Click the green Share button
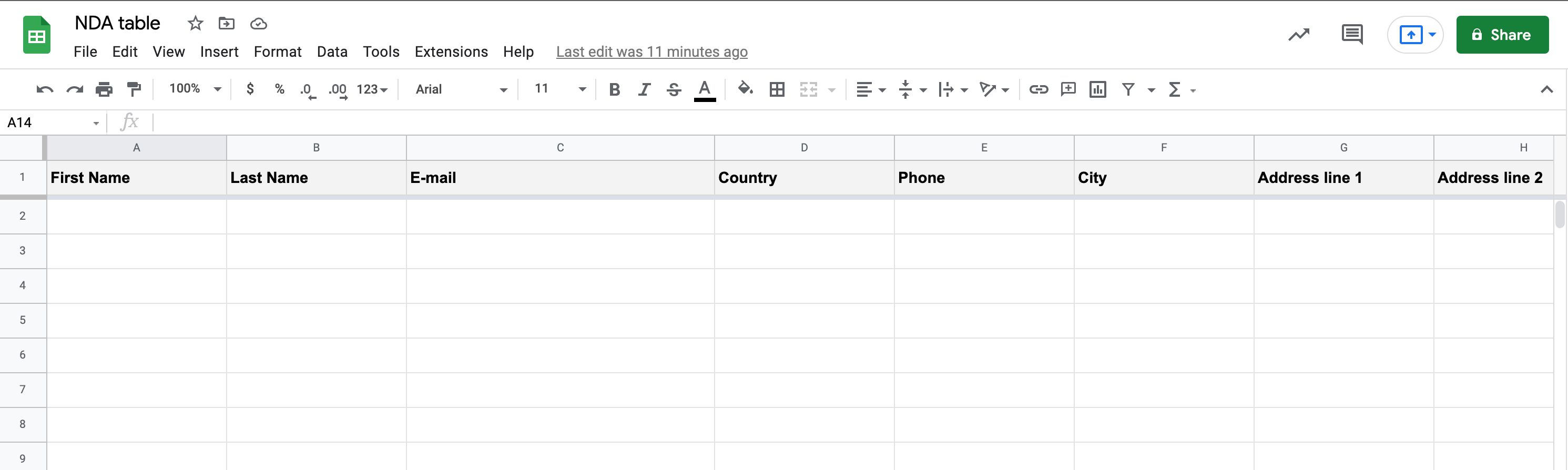The width and height of the screenshot is (1568, 470). (x=1502, y=35)
